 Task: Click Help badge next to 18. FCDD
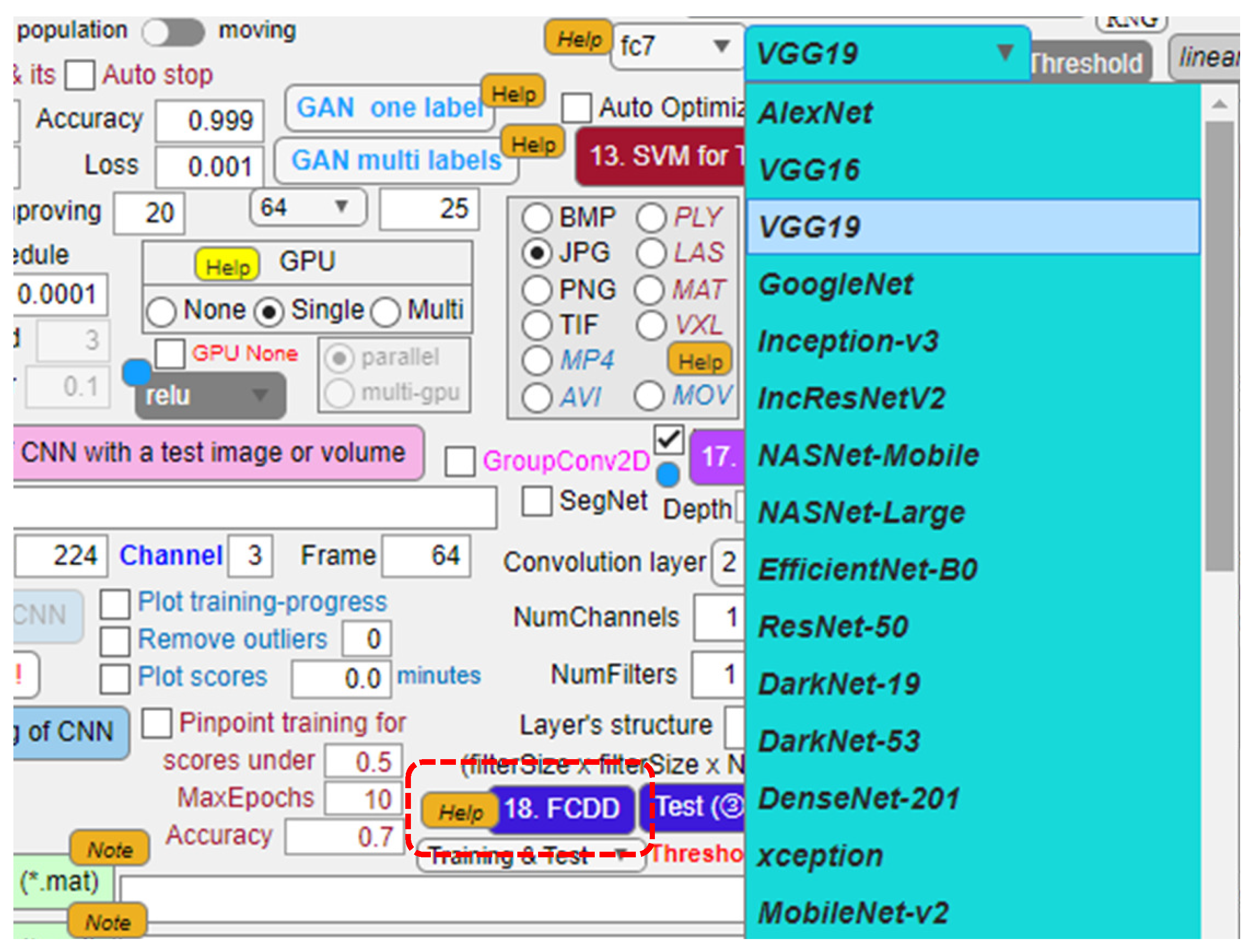(460, 811)
